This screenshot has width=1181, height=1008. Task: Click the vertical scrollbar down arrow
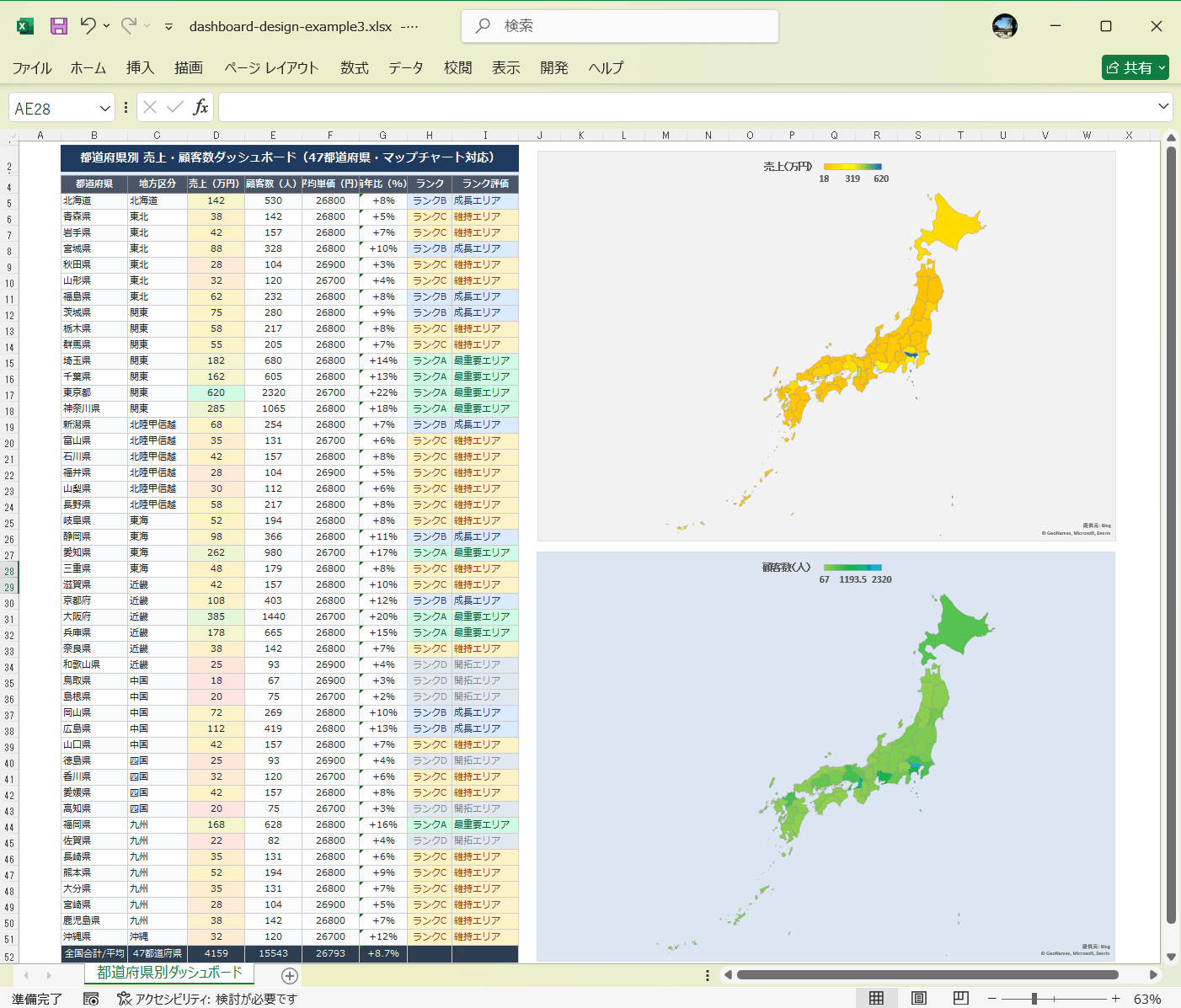[1171, 957]
